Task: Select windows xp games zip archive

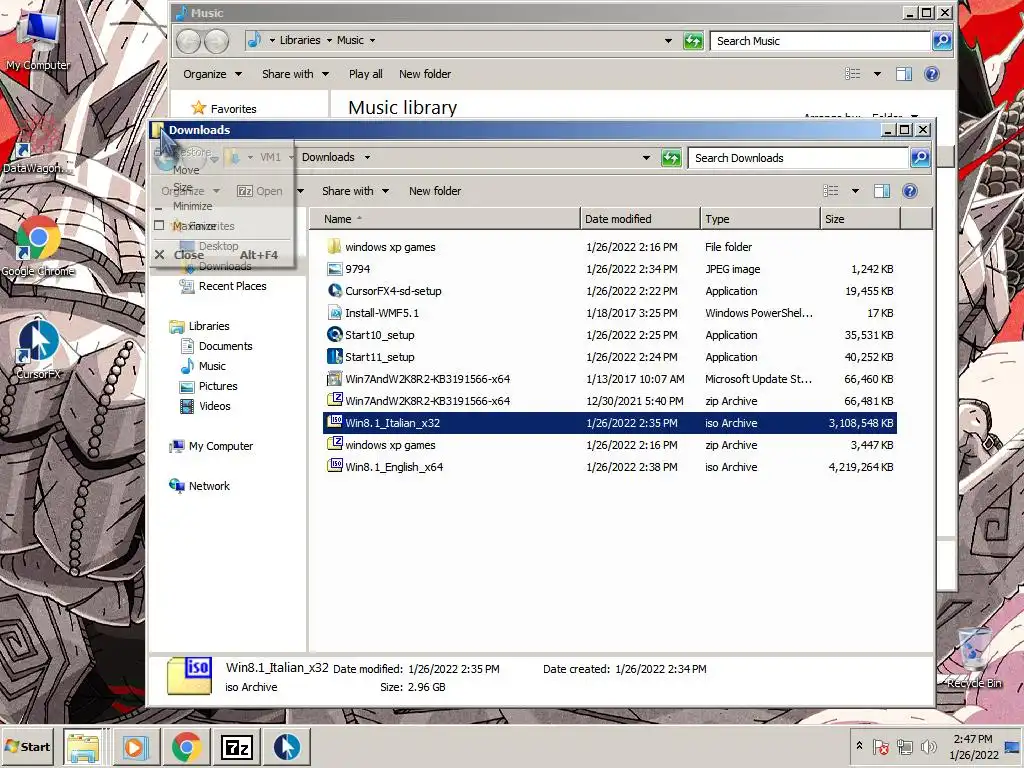Action: click(609, 445)
